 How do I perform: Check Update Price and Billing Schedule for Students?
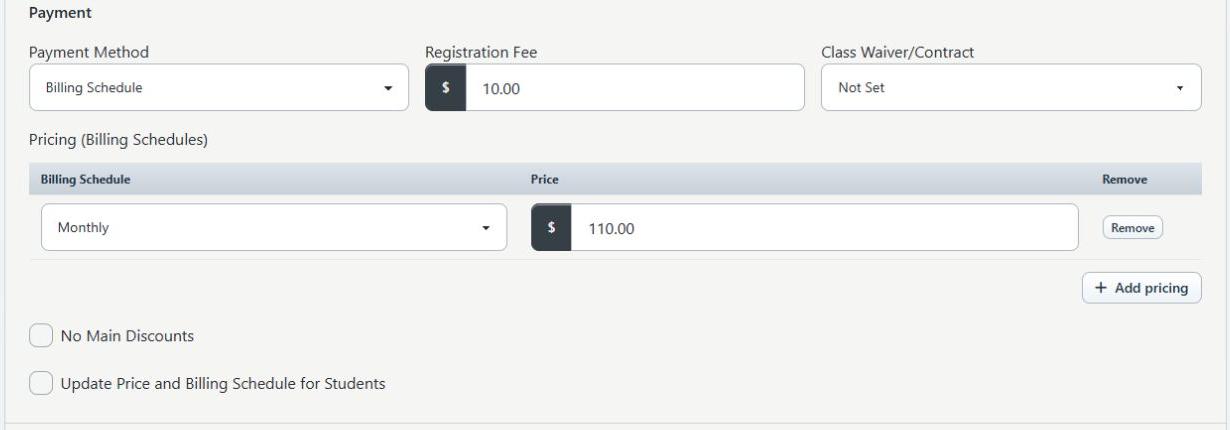tap(41, 383)
